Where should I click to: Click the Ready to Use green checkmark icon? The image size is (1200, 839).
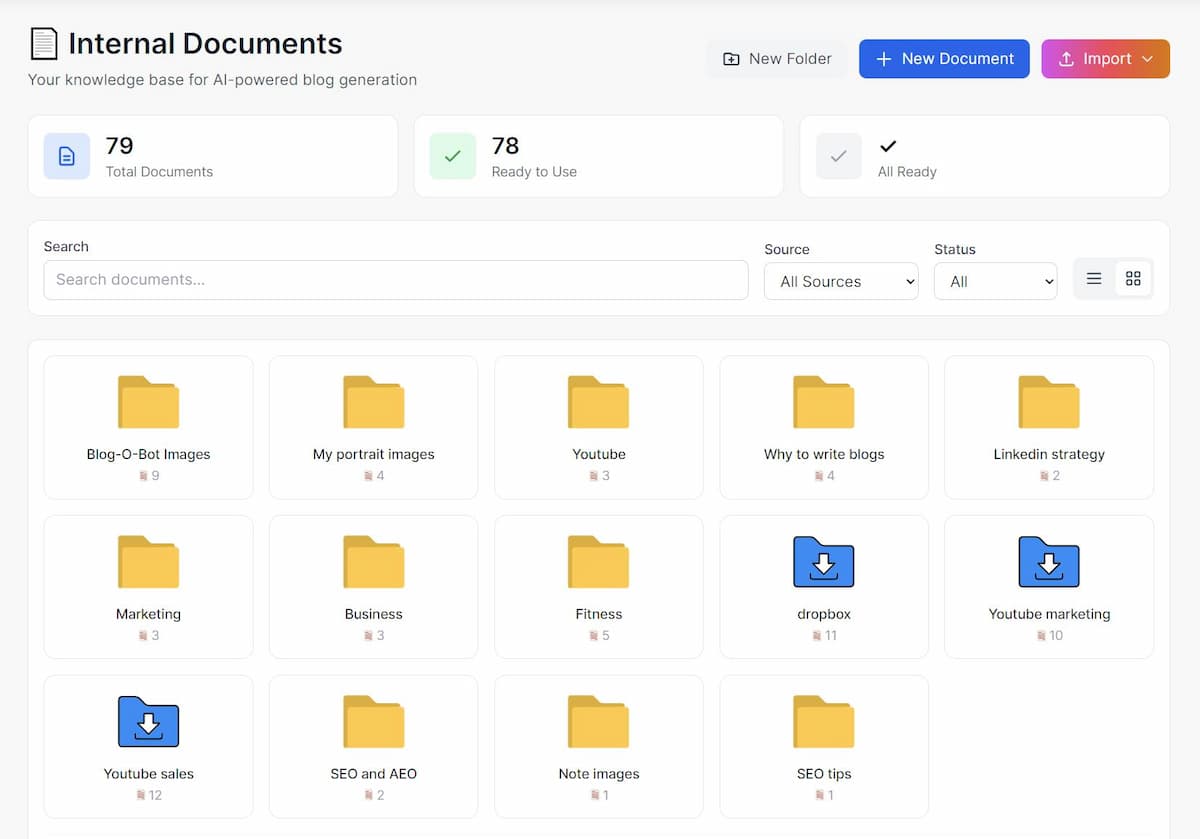tap(453, 156)
